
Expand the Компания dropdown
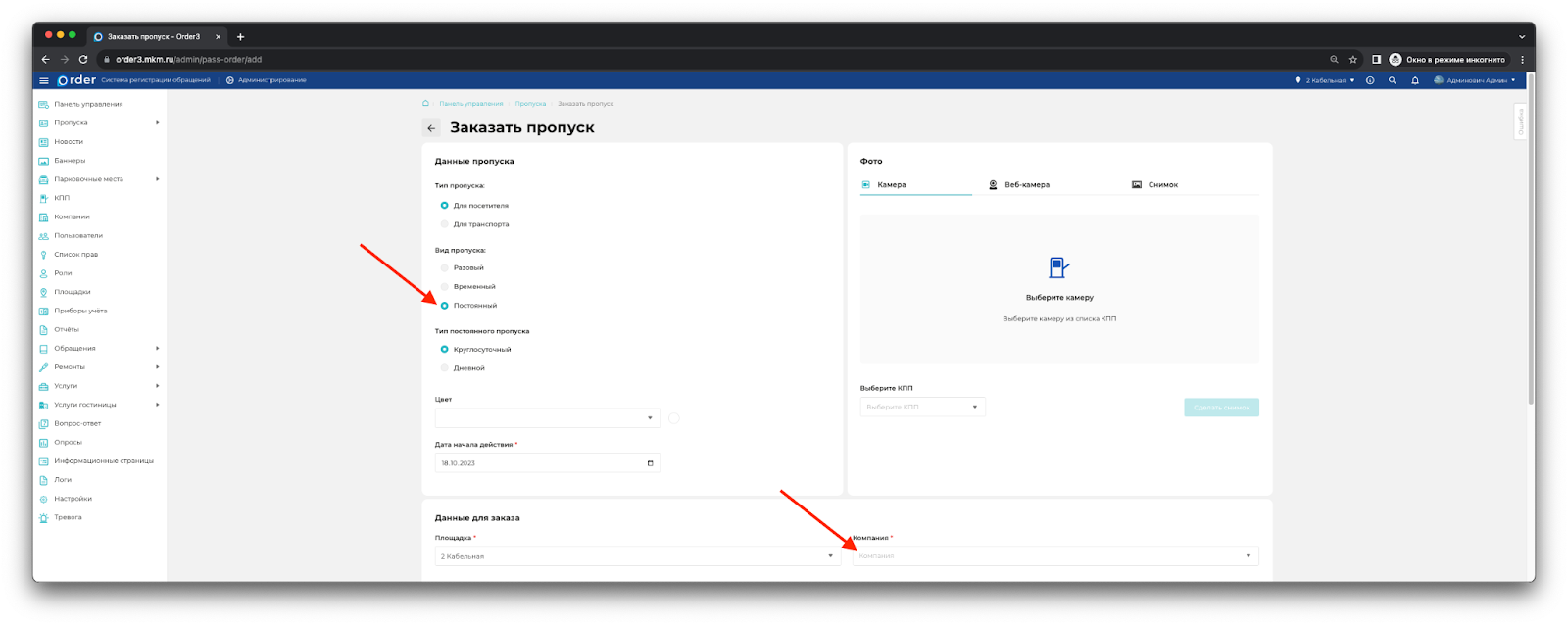1054,556
